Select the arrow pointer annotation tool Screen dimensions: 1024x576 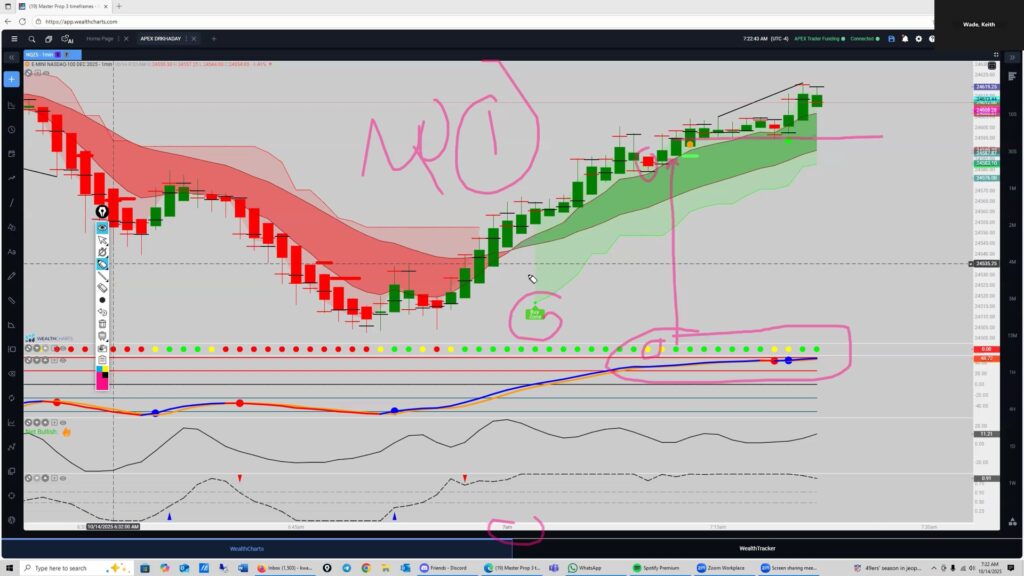102,240
